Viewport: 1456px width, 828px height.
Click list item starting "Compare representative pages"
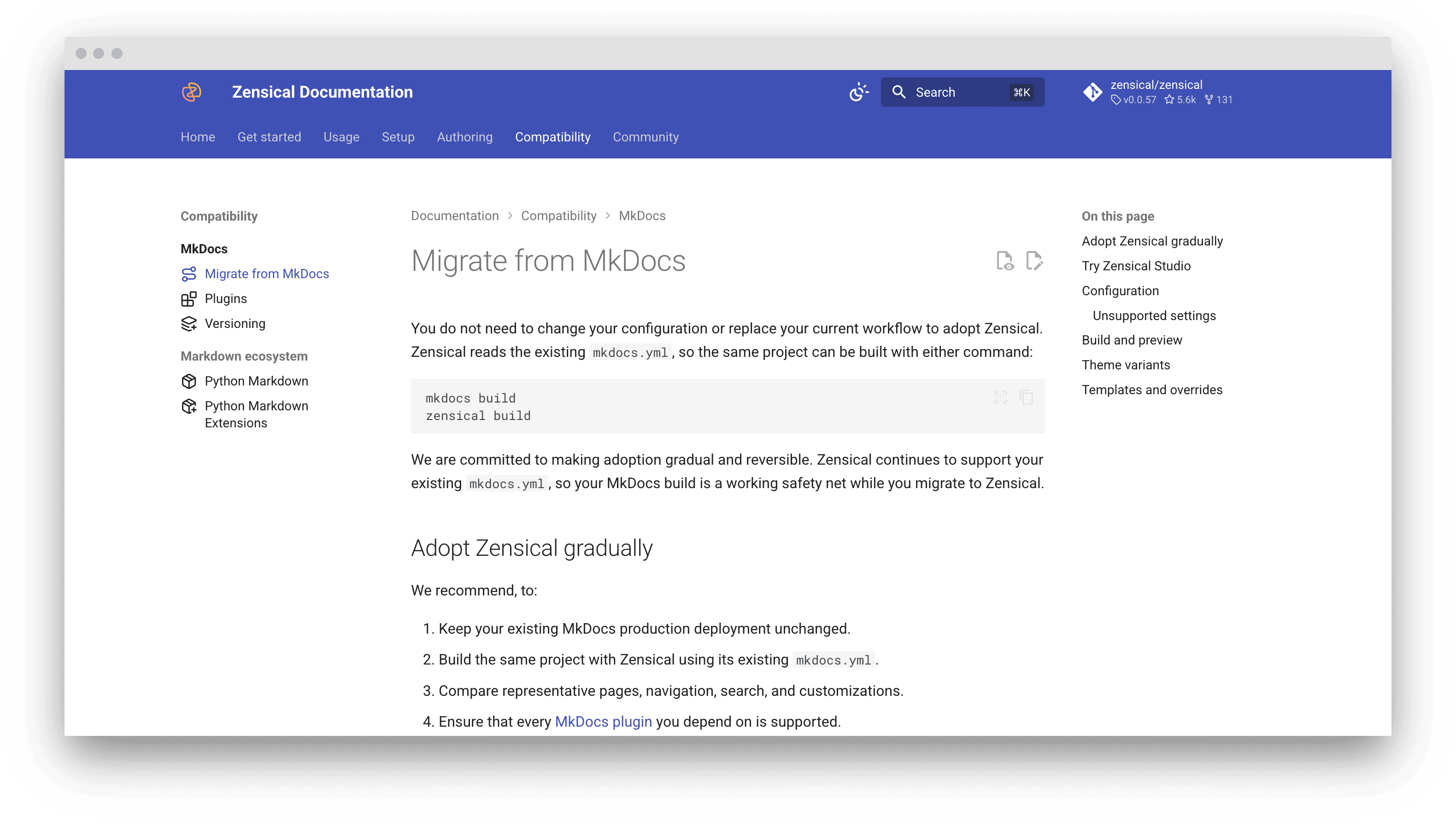click(x=671, y=691)
